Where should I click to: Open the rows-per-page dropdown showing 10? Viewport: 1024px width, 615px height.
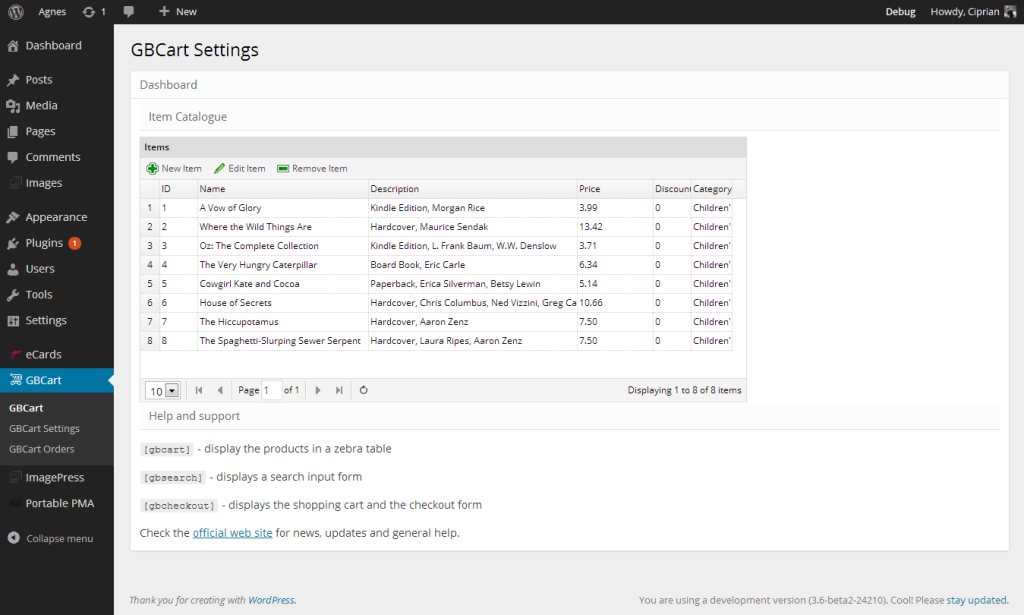pyautogui.click(x=172, y=391)
